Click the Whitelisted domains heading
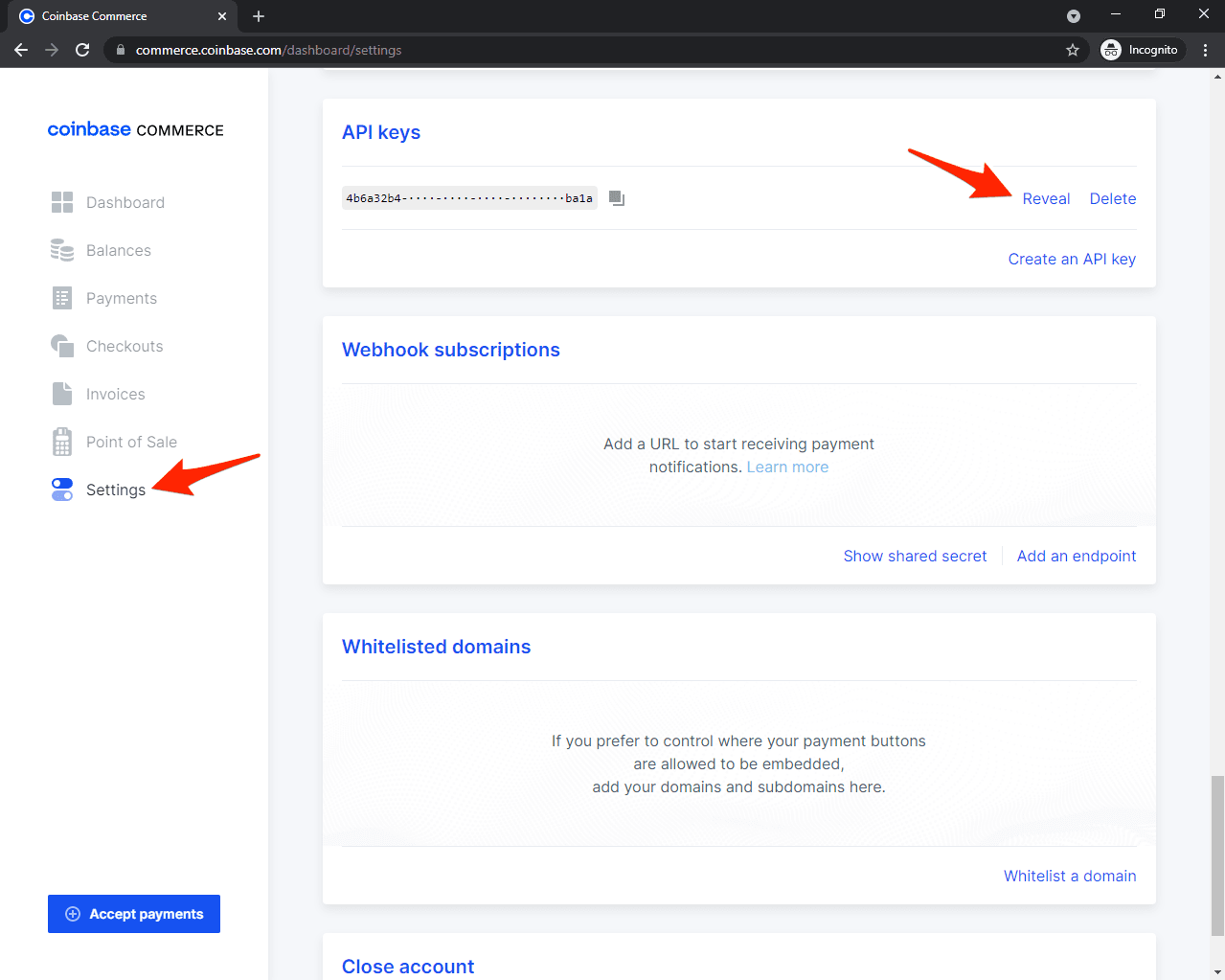This screenshot has height=980, width=1225. [x=436, y=647]
